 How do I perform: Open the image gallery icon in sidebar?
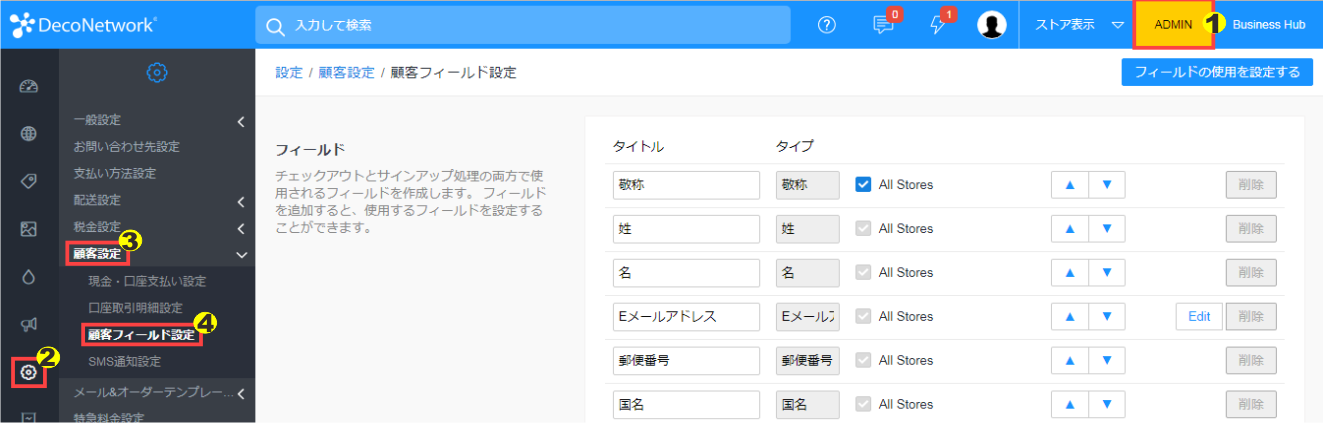[29, 229]
